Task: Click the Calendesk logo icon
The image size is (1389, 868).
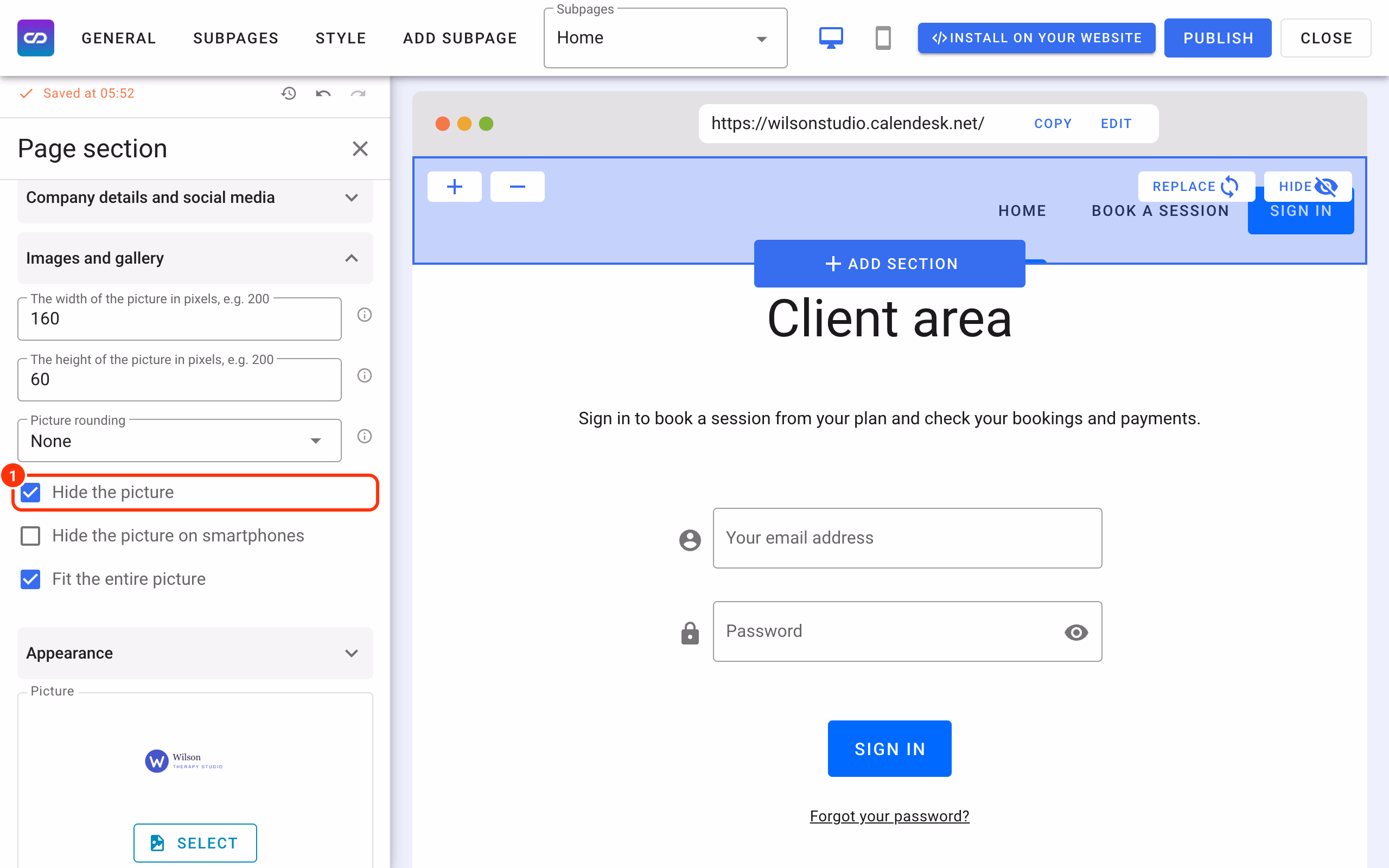Action: (36, 38)
